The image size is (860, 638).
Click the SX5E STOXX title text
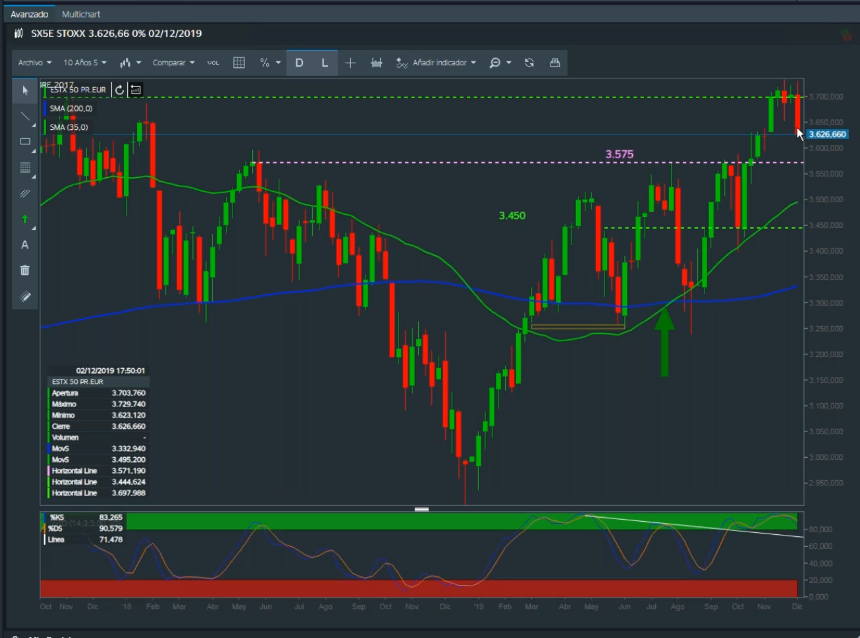[x=58, y=33]
